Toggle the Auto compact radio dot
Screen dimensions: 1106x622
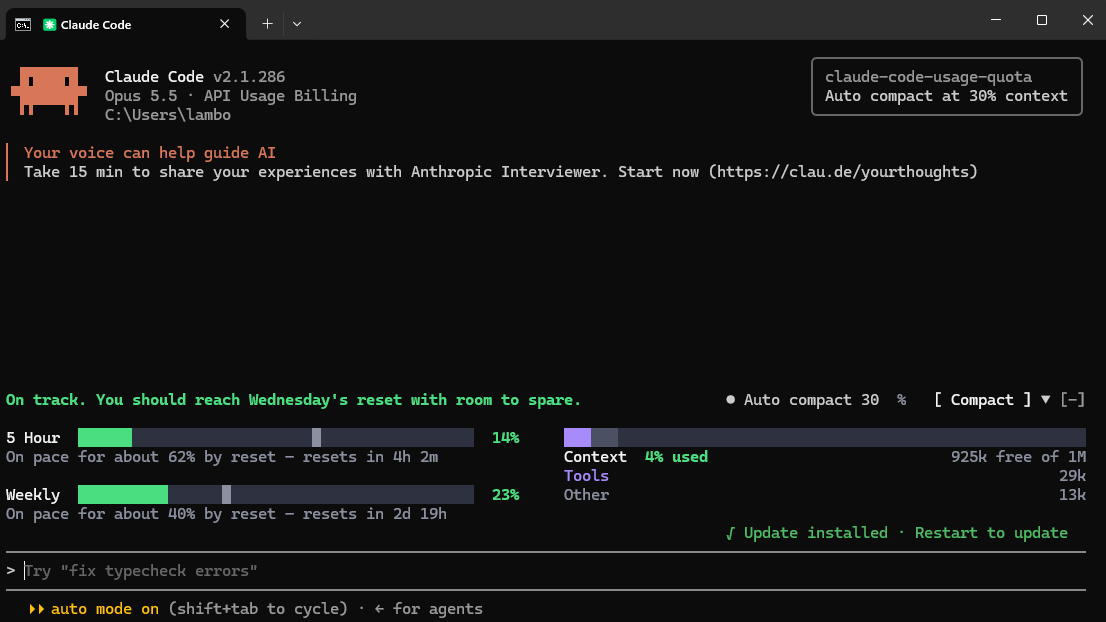click(731, 399)
